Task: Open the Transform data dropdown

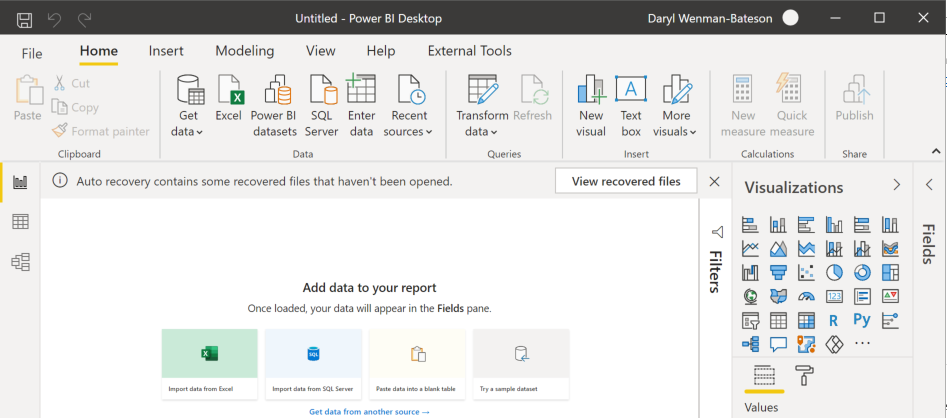Action: point(482,106)
